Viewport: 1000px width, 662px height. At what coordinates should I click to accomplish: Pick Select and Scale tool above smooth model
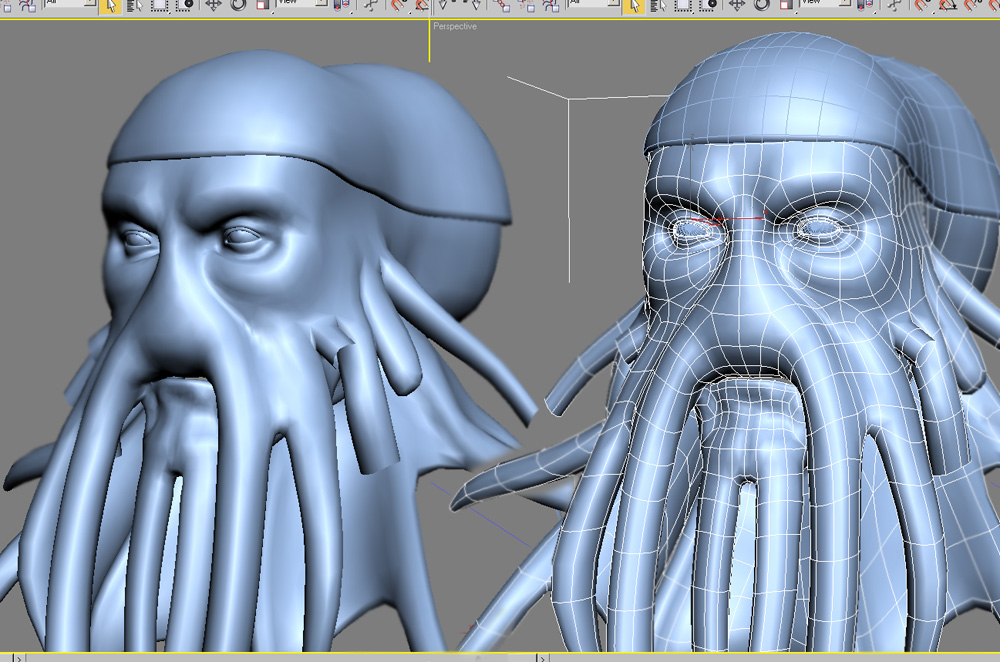click(x=263, y=6)
